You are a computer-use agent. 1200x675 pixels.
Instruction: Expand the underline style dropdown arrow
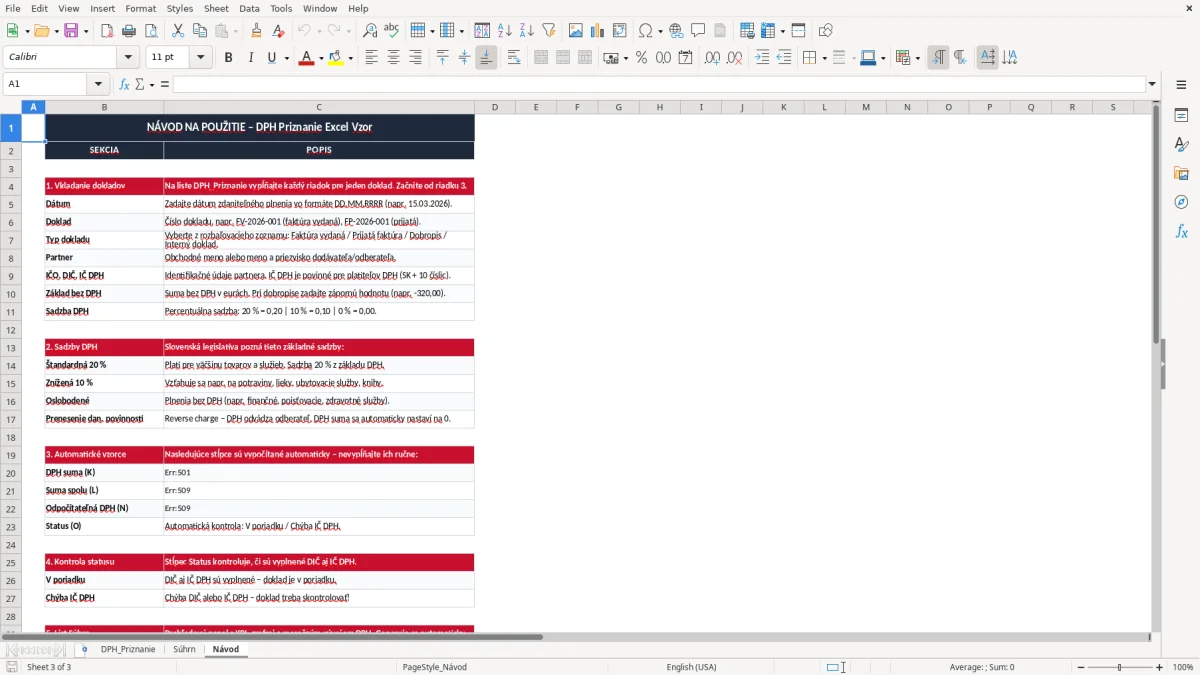[287, 58]
